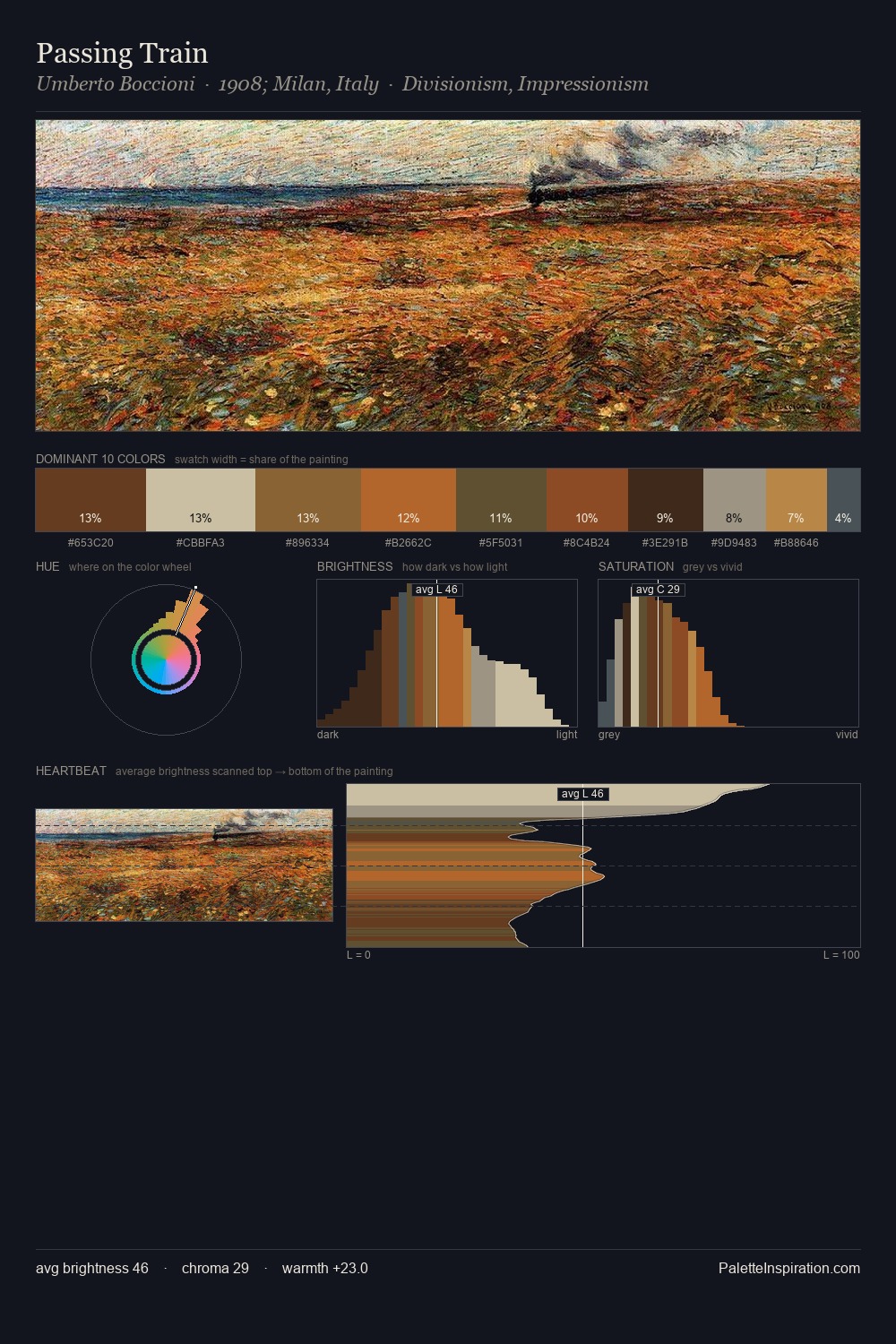Click the 'DOMINANT 10 COLORS' heading

[x=100, y=459]
